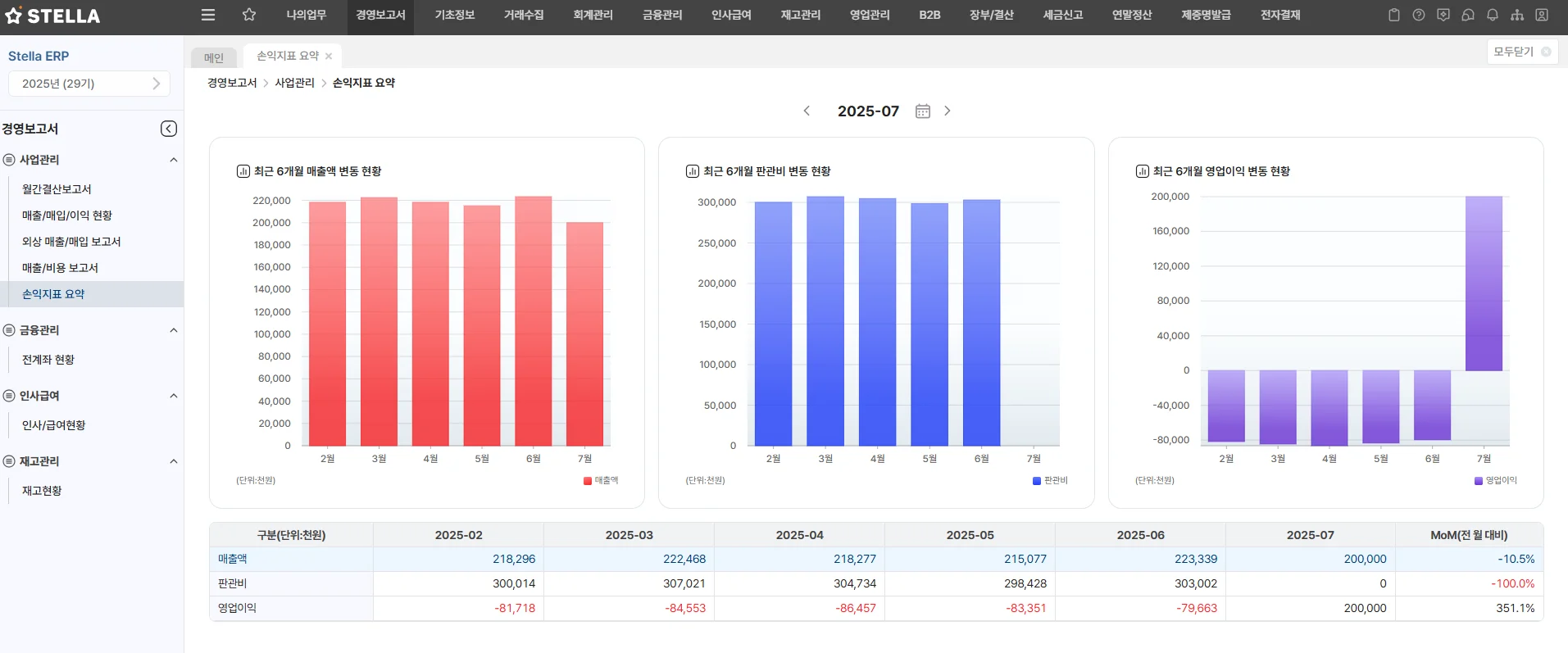This screenshot has height=653, width=1568.
Task: Switch to the 메인 tab
Action: [x=214, y=57]
